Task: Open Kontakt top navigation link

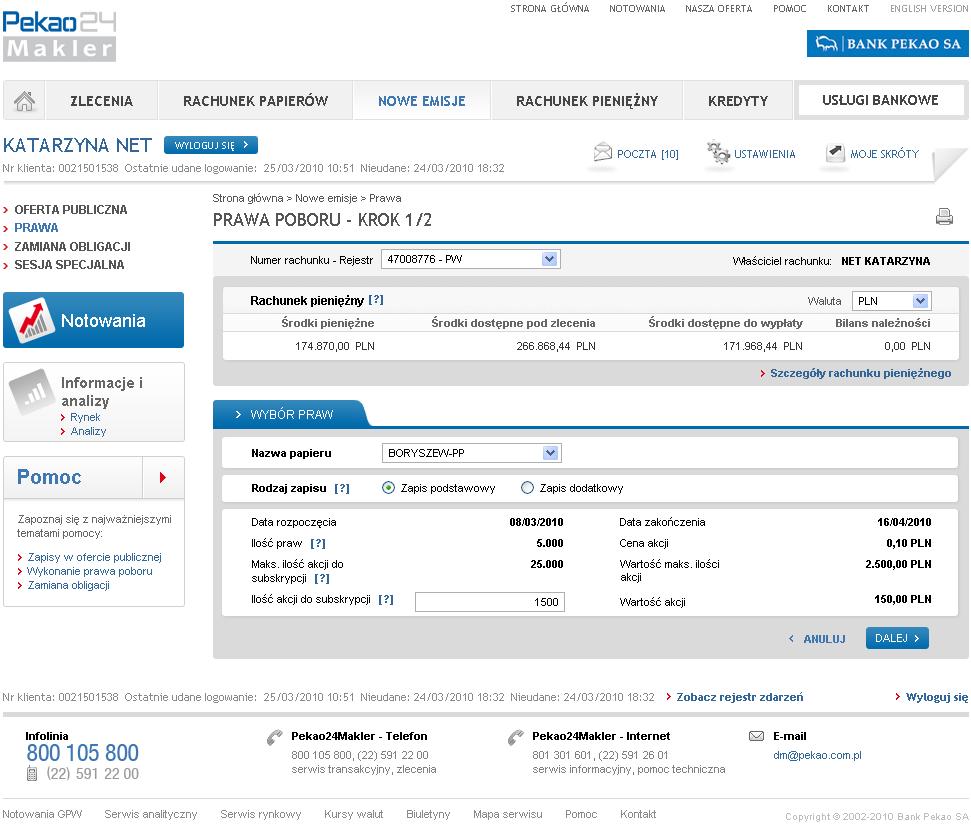Action: pos(848,9)
